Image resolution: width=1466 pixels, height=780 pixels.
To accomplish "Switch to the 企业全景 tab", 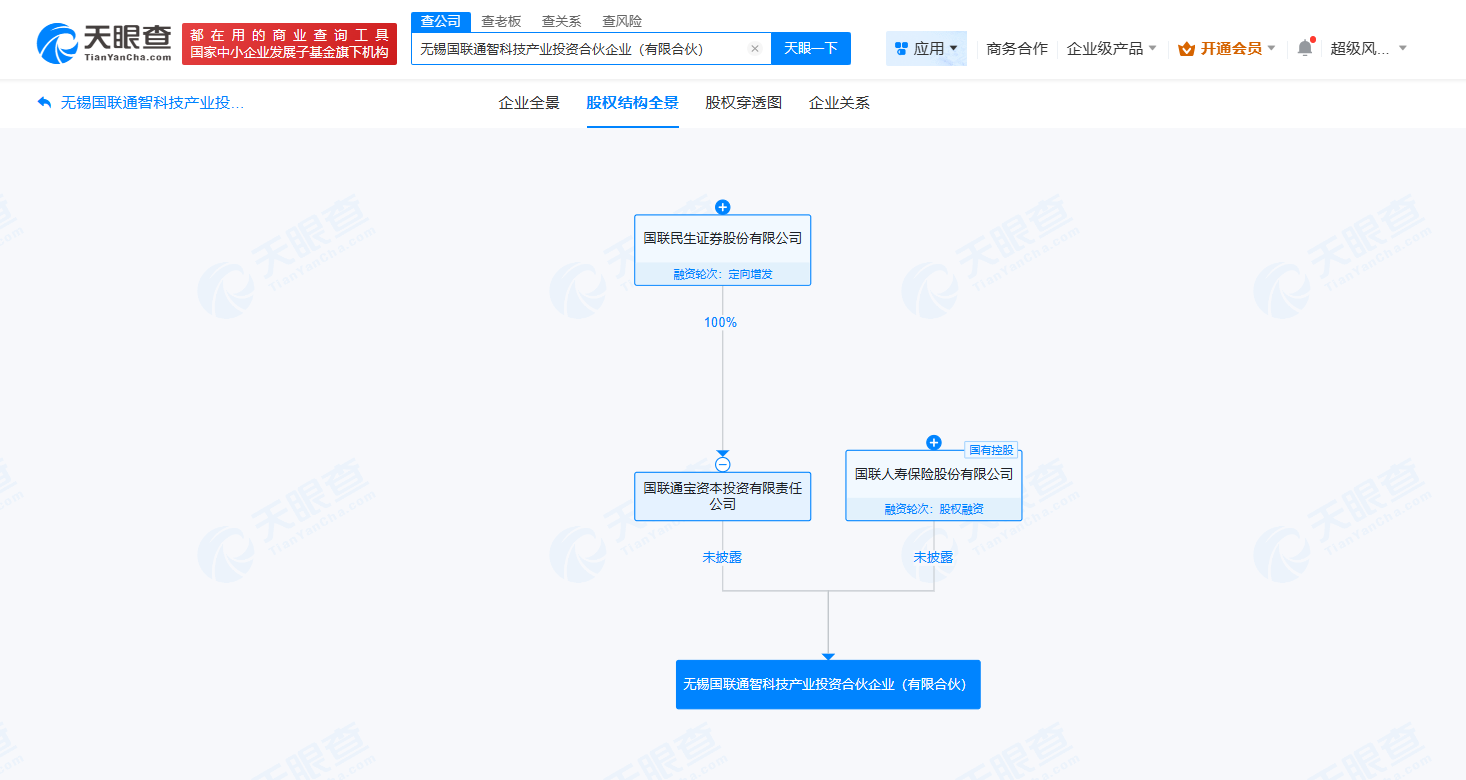I will click(528, 103).
